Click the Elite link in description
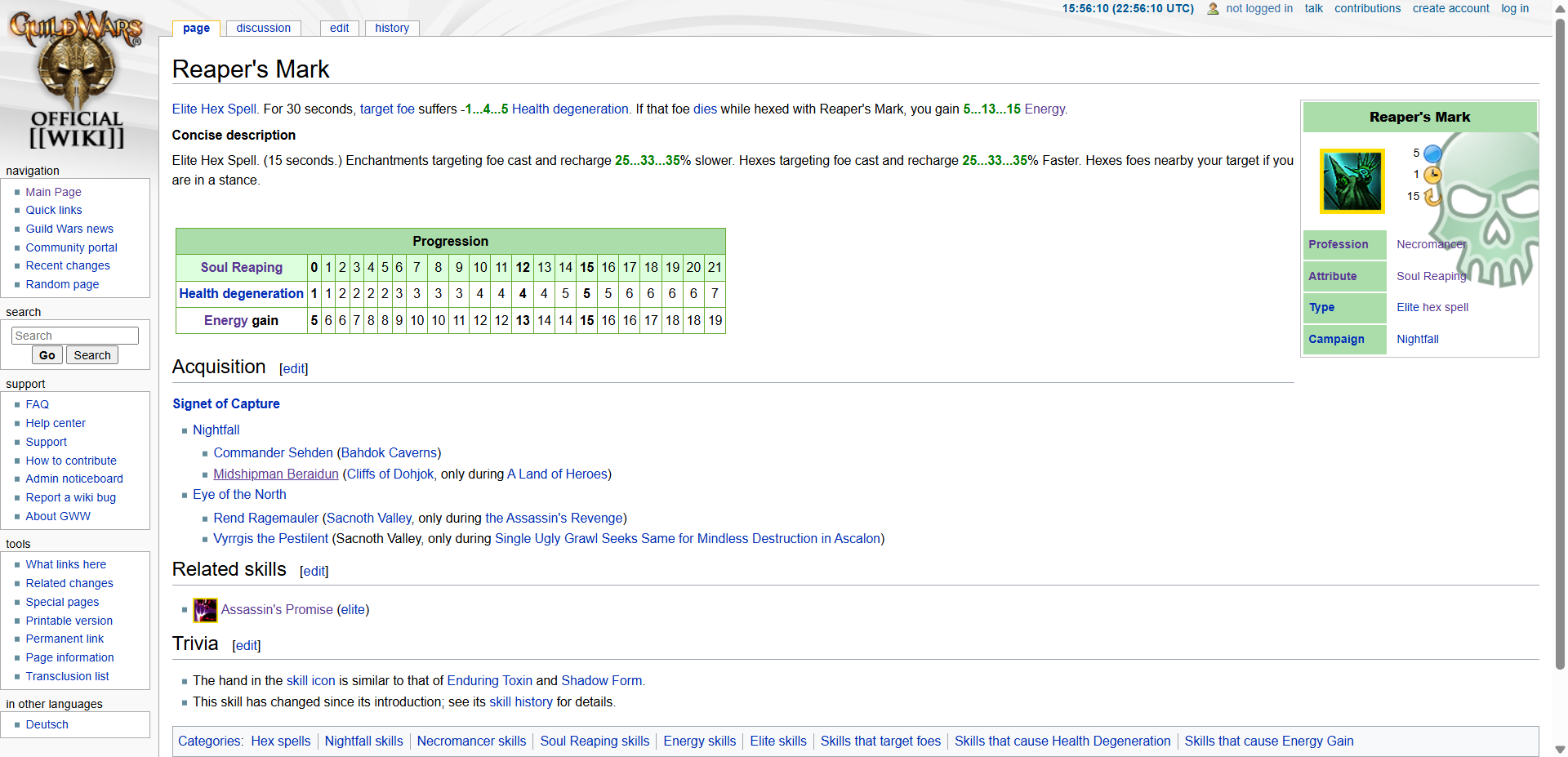Screen dimensions: 1568x757 (185, 109)
